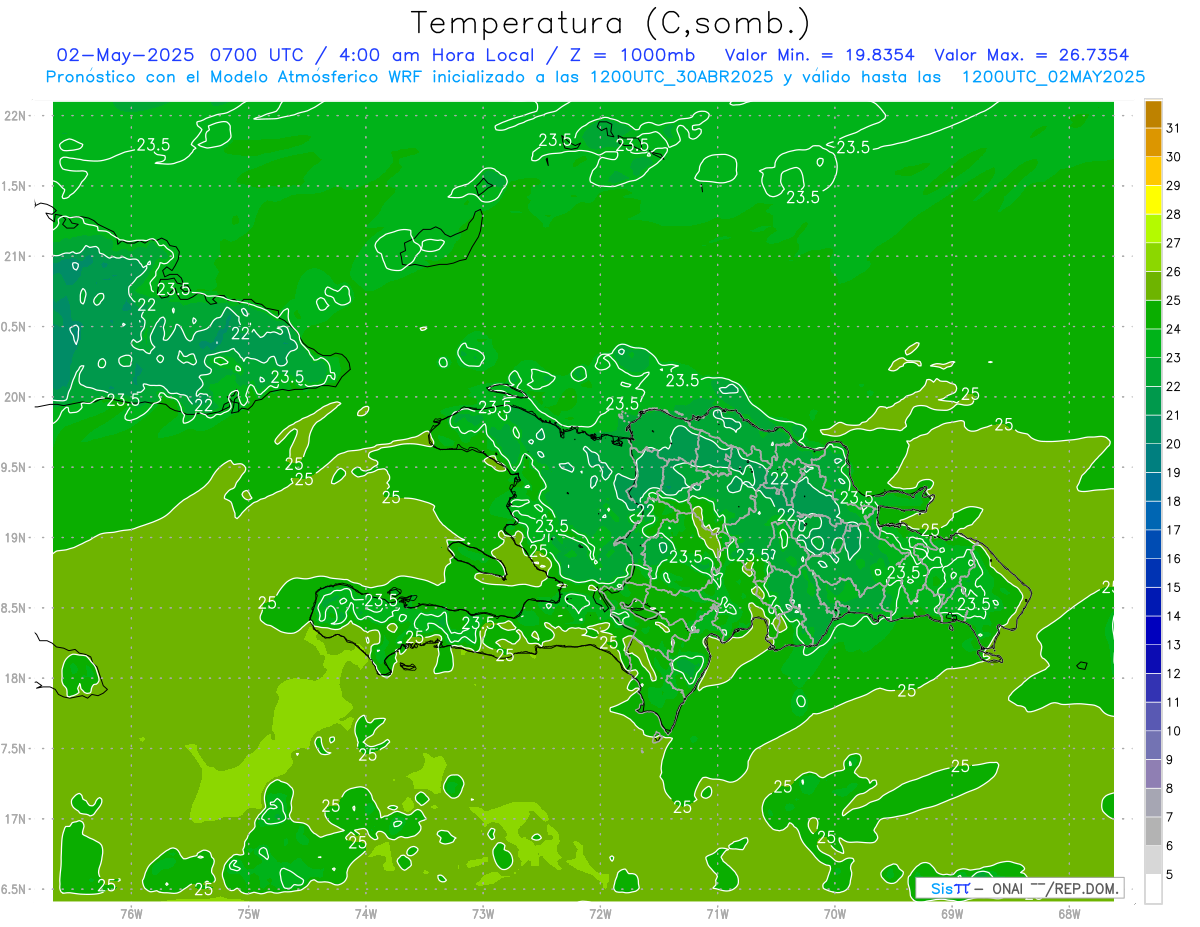Viewport: 1200px width, 927px height.
Task: Click the "17N" latitude axis label
Action: click(14, 819)
